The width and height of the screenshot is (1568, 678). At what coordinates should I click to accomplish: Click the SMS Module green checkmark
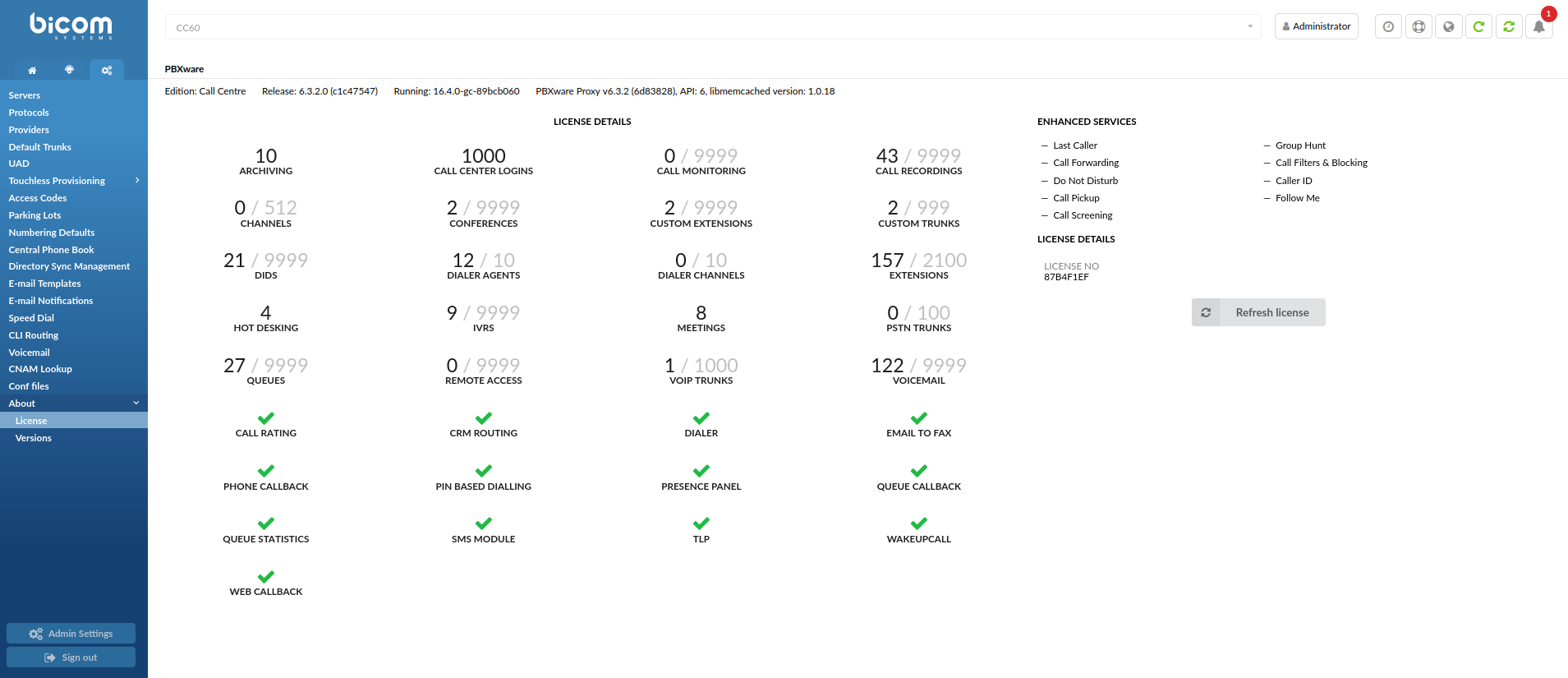484,523
